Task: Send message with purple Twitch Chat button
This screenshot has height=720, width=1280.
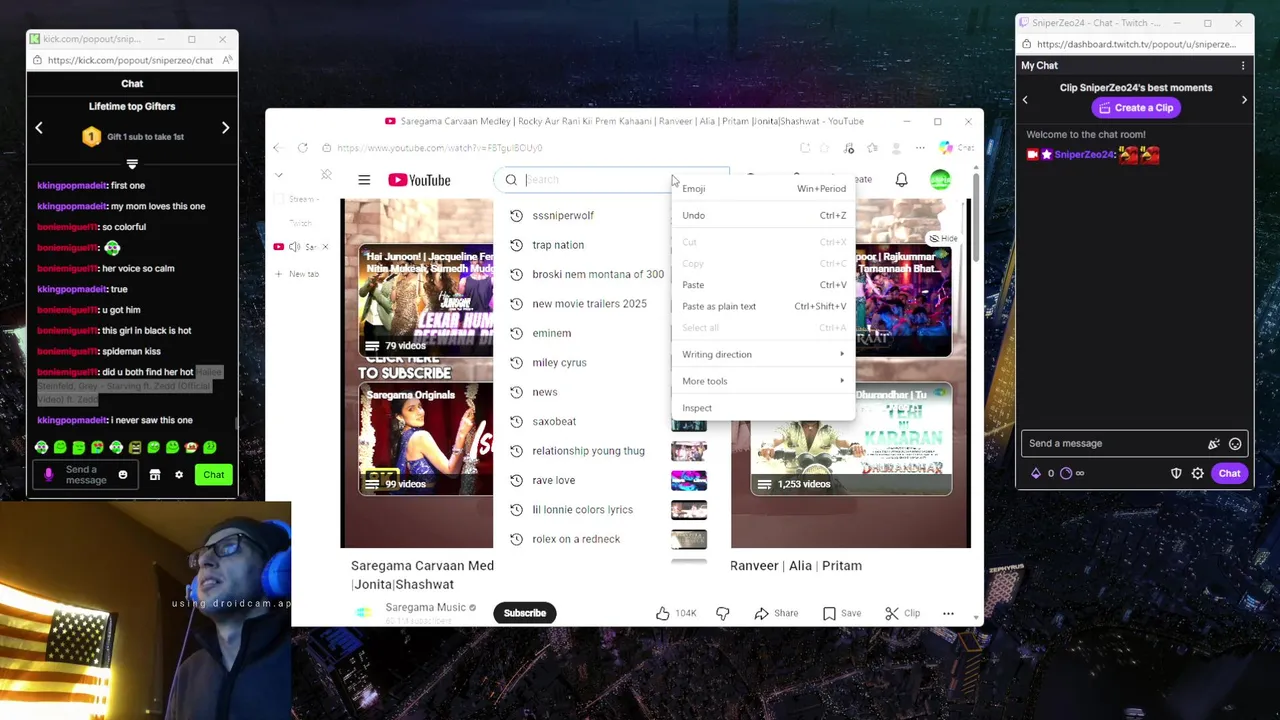Action: pyautogui.click(x=1229, y=474)
